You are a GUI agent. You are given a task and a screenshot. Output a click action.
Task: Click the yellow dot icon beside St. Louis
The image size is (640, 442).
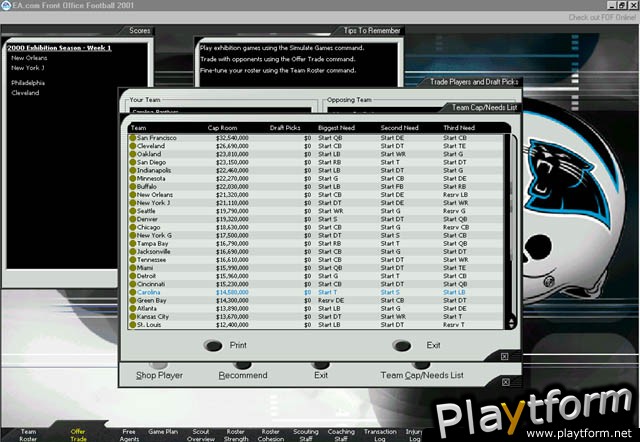pos(132,325)
